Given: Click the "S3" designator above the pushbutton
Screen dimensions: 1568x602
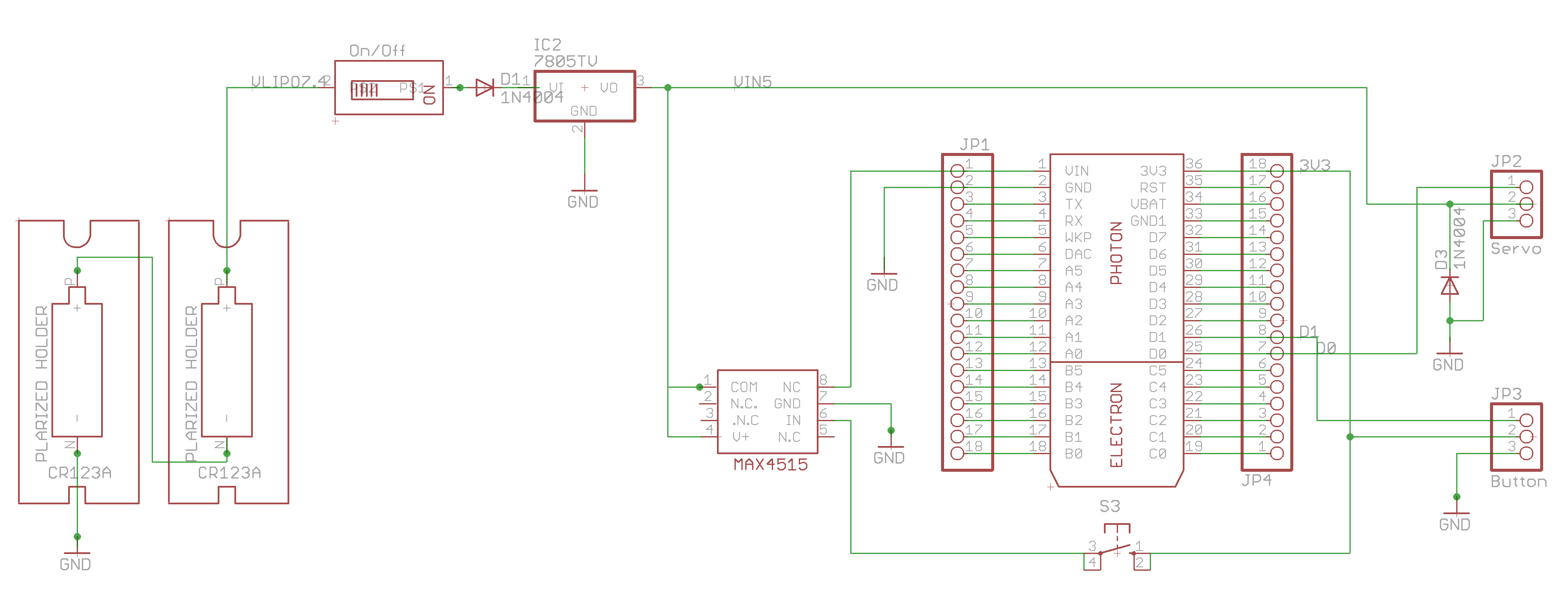Looking at the screenshot, I should point(1109,506).
